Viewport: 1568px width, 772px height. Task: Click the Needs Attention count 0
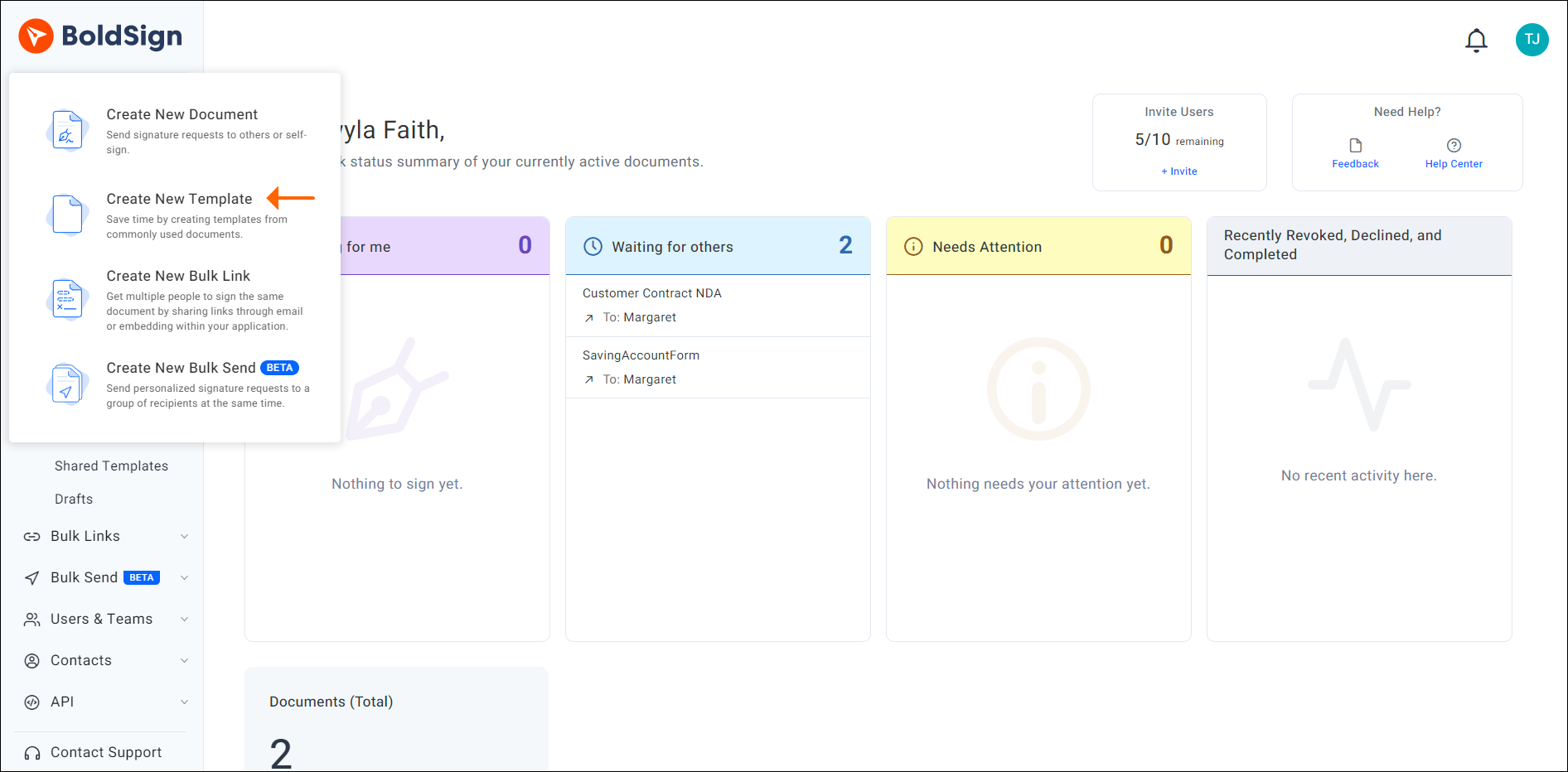1166,245
